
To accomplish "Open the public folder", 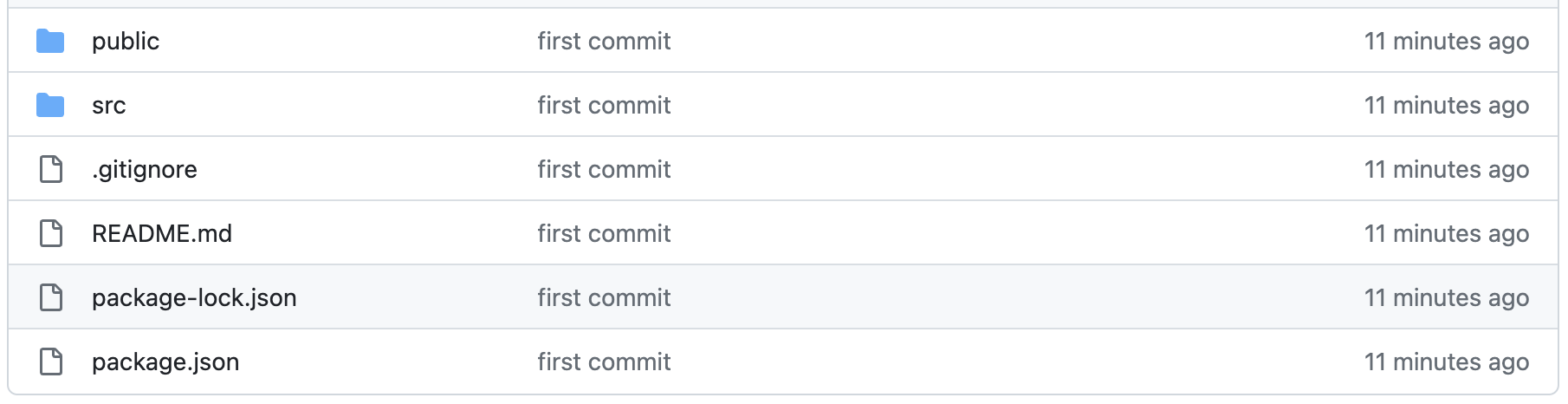I will point(126,42).
